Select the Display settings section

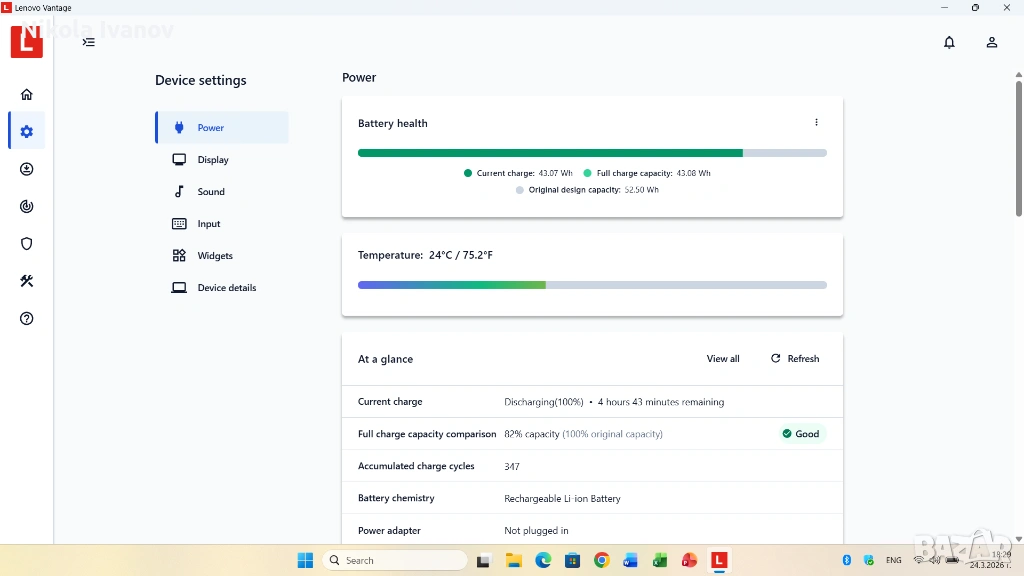[213, 160]
